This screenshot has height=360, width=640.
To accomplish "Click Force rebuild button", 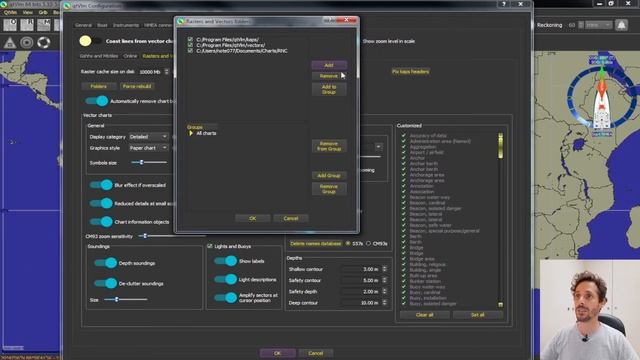I will point(137,86).
